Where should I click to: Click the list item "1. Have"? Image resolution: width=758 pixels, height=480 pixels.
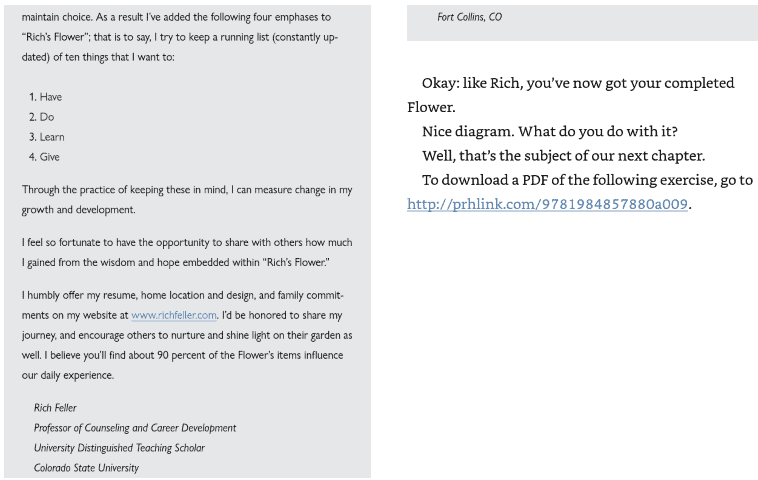click(x=45, y=97)
